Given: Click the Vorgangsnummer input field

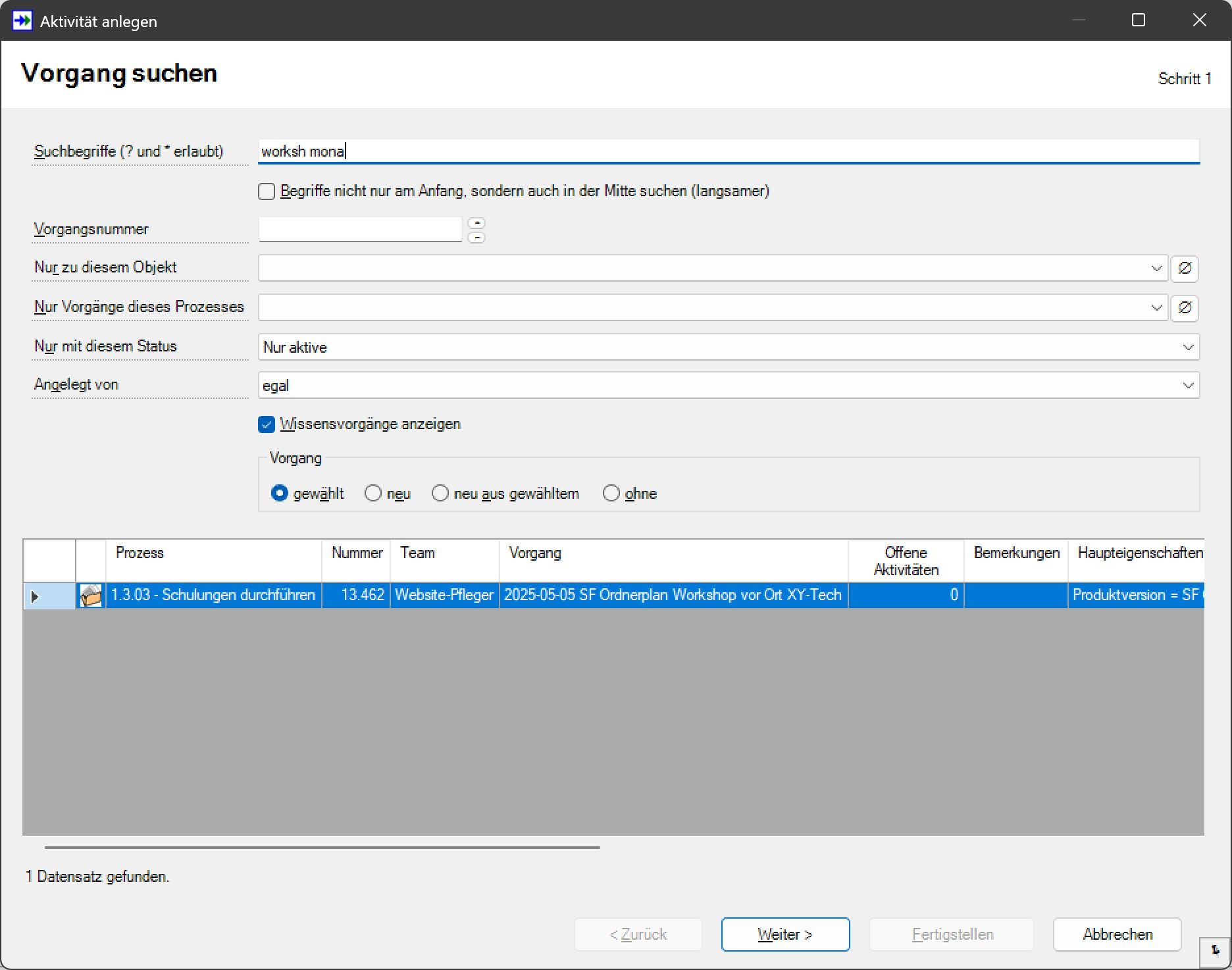Looking at the screenshot, I should (361, 229).
